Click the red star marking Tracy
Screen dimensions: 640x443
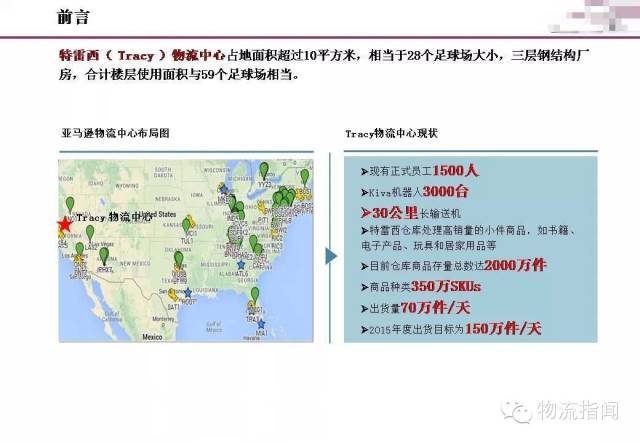pyautogui.click(x=64, y=224)
